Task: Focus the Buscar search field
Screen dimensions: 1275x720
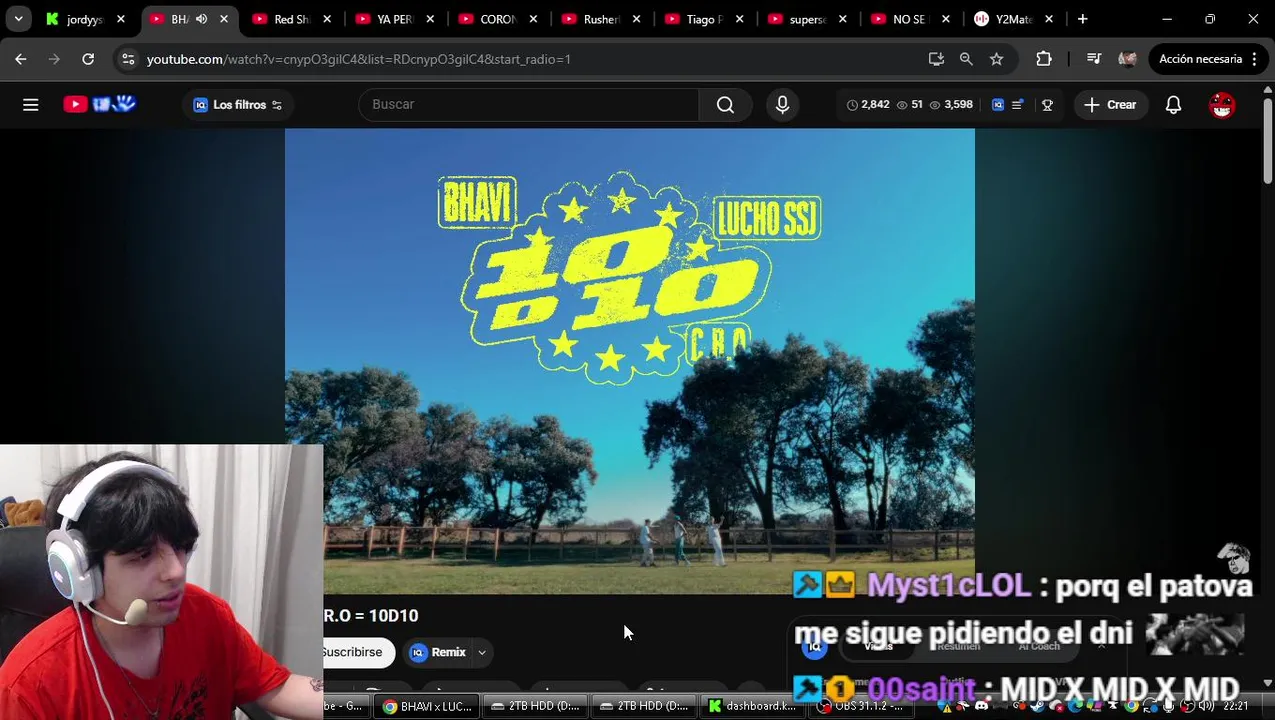Action: (x=528, y=104)
